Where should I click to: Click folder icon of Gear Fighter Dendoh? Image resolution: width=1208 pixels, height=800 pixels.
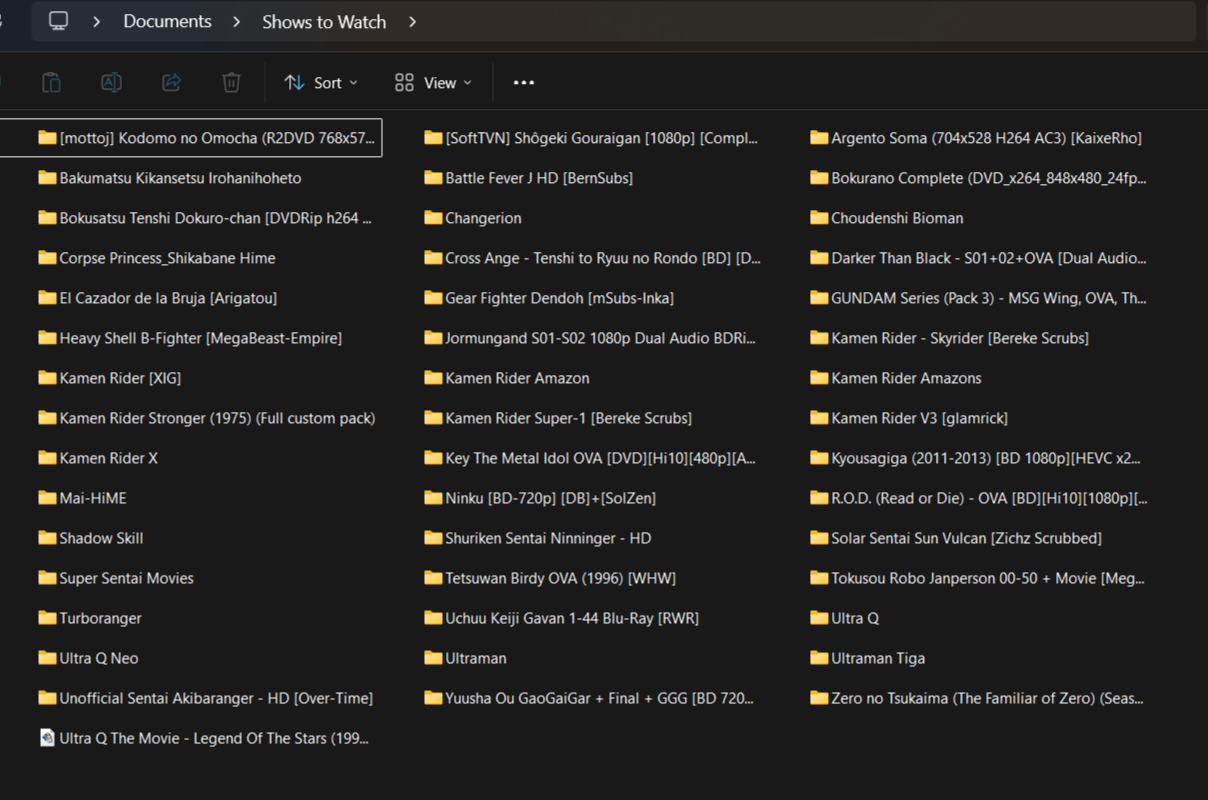433,298
